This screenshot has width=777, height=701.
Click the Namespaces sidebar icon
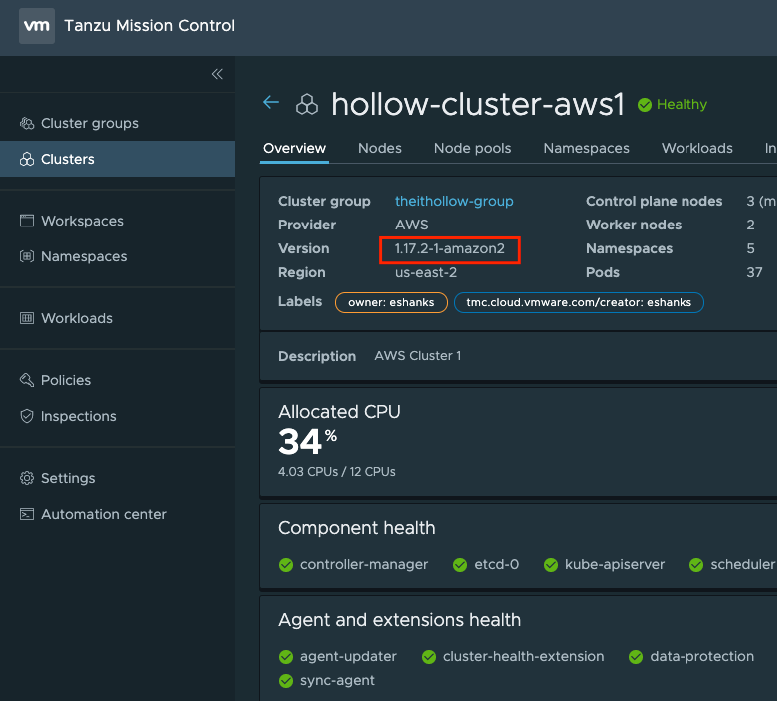point(27,257)
